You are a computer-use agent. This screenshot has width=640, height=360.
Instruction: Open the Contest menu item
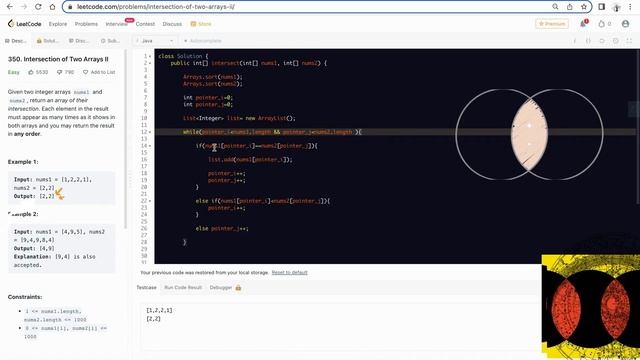click(x=145, y=24)
